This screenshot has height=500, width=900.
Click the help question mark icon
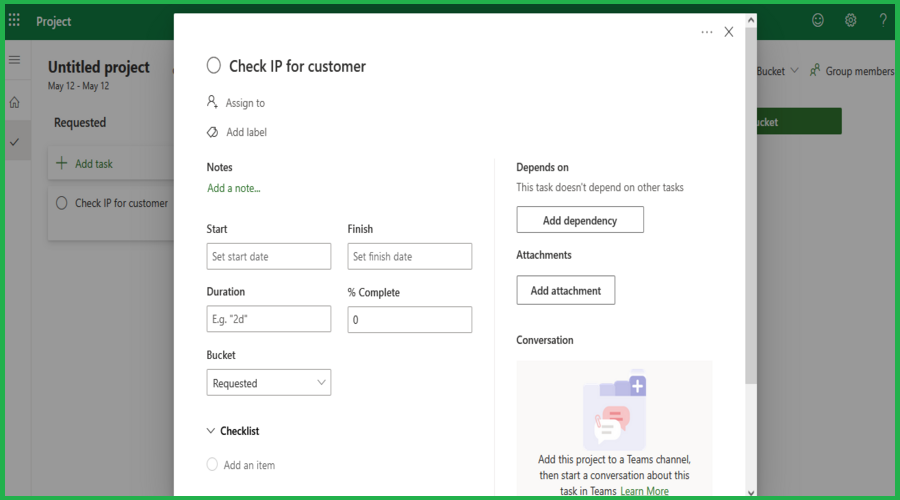pyautogui.click(x=883, y=21)
